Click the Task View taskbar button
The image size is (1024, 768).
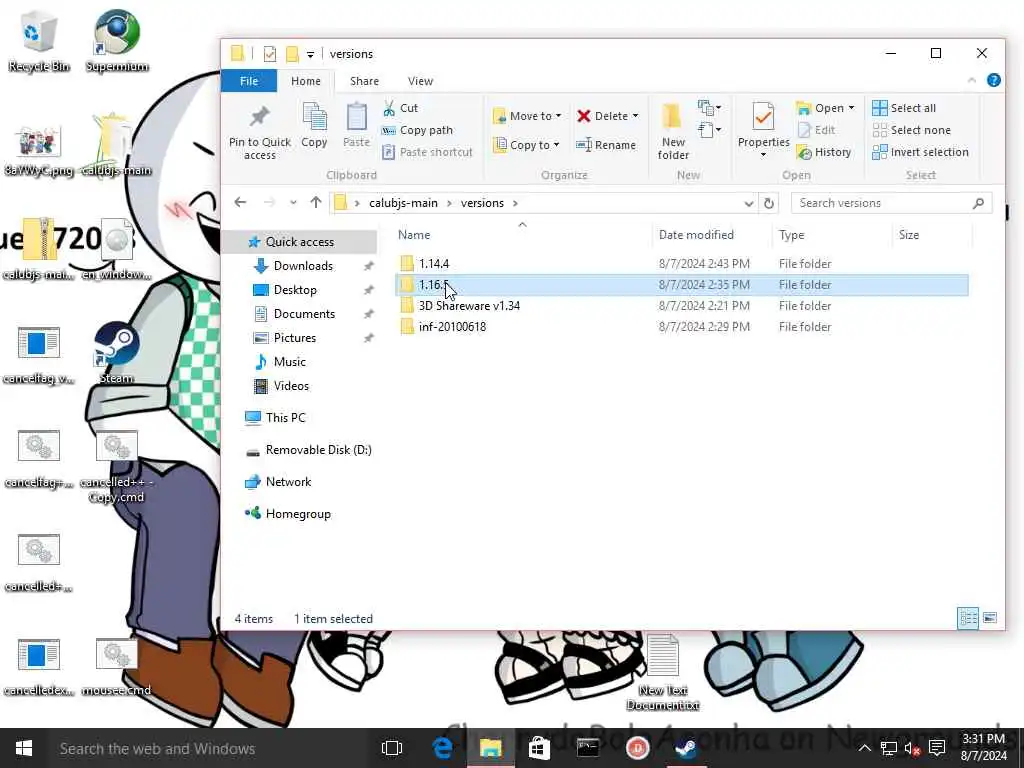click(392, 748)
